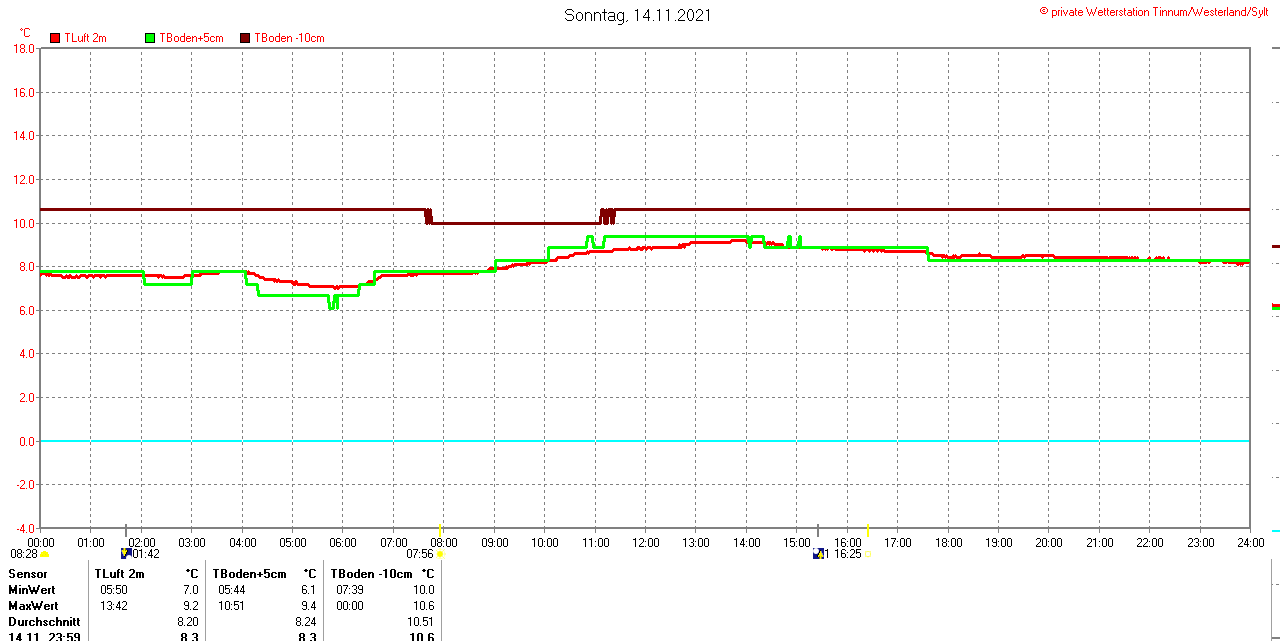Click the moonrise icon near 16:25
1280x641 pixels.
tap(819, 553)
